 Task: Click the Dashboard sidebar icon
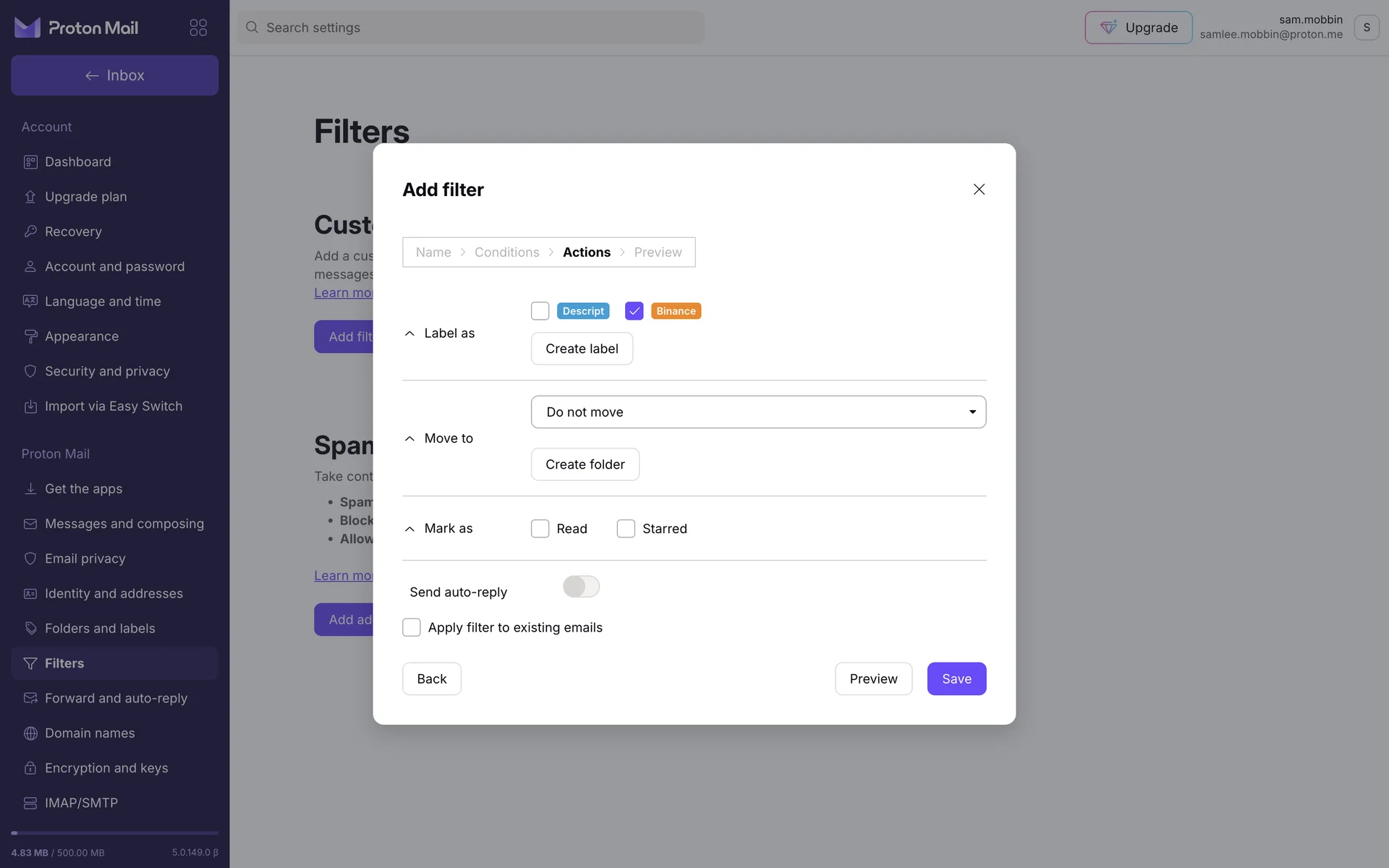point(30,162)
